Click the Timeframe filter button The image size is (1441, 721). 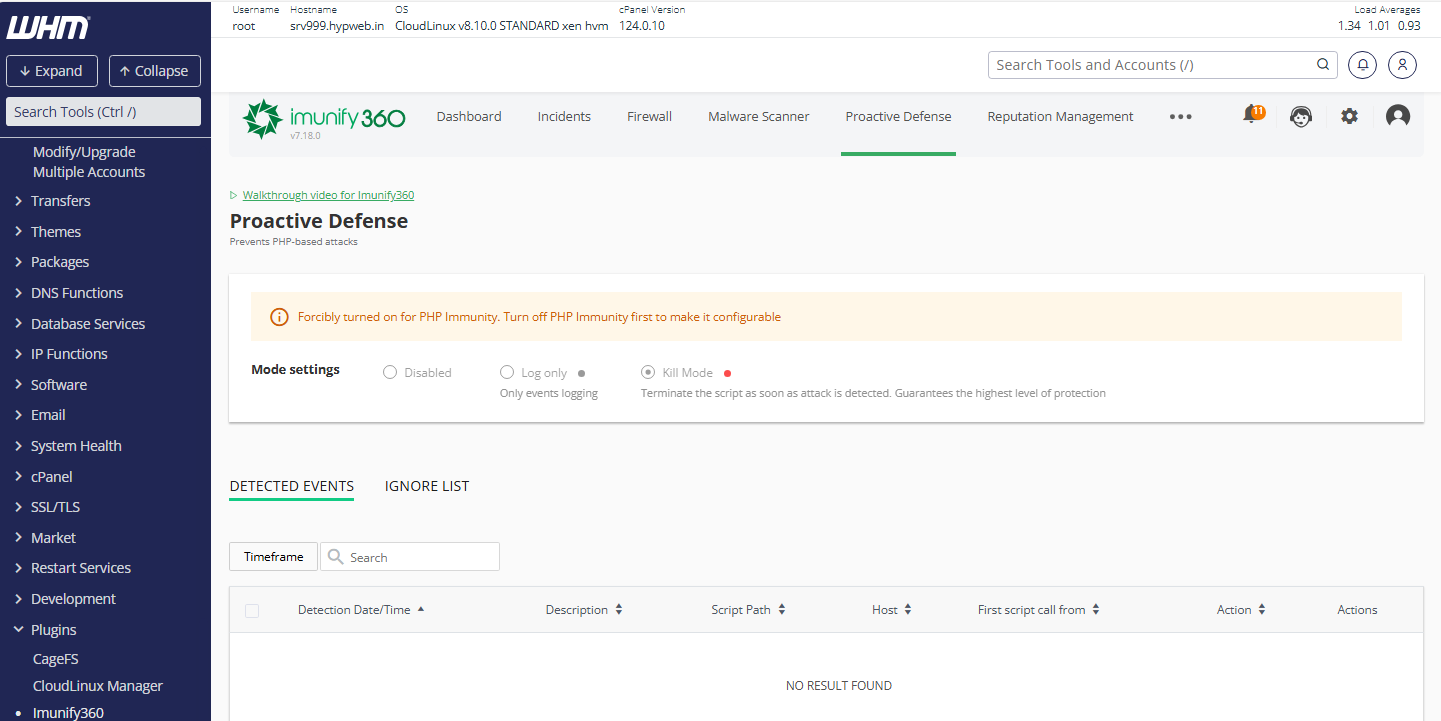click(x=272, y=556)
